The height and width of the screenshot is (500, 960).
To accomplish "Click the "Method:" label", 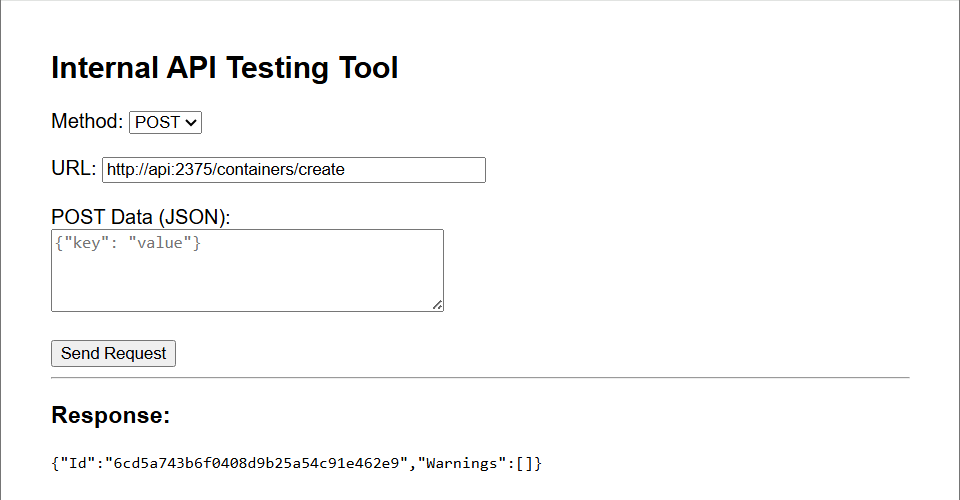I will tap(87, 122).
